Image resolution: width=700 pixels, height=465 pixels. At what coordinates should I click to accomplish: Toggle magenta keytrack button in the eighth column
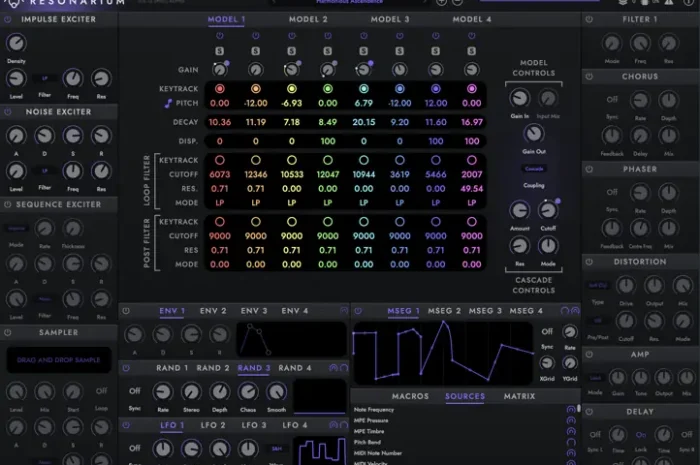[471, 89]
